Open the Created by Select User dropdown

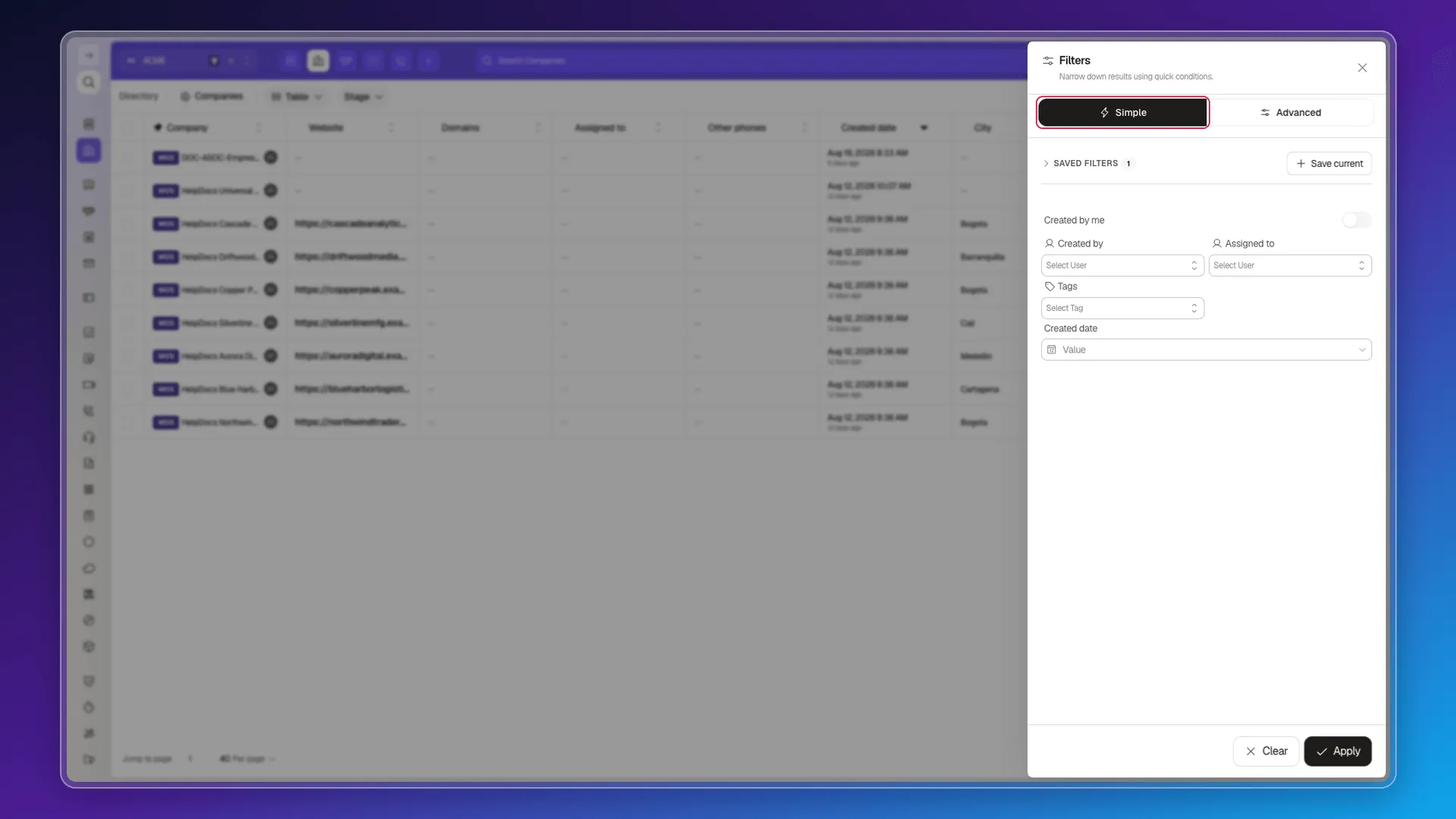pyautogui.click(x=1122, y=265)
